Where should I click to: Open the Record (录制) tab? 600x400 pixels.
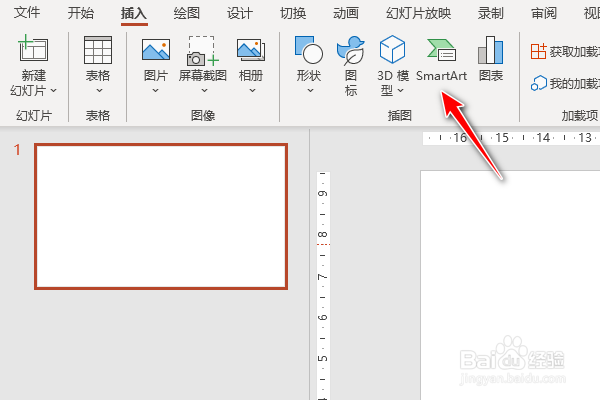[491, 13]
